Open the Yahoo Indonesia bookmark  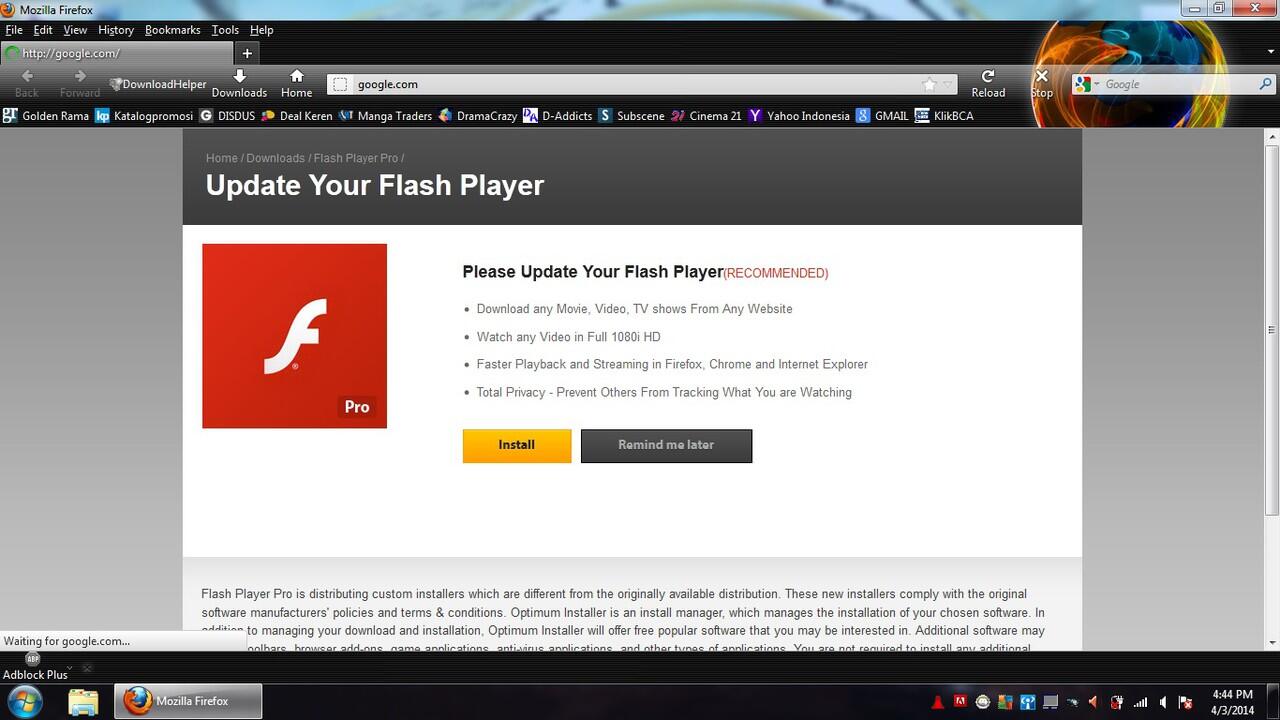pos(799,116)
